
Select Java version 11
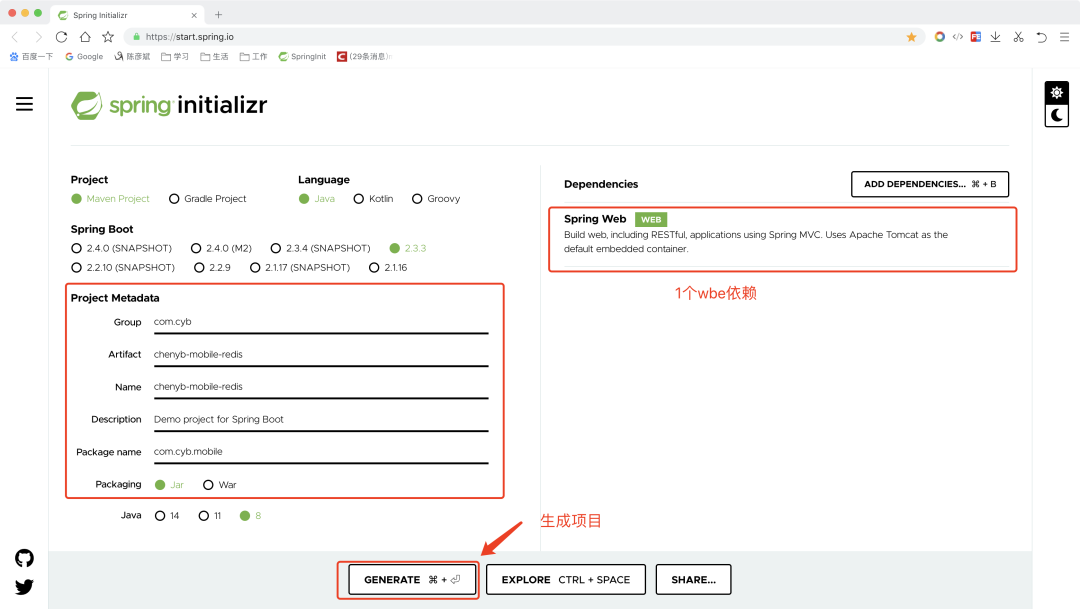[210, 516]
